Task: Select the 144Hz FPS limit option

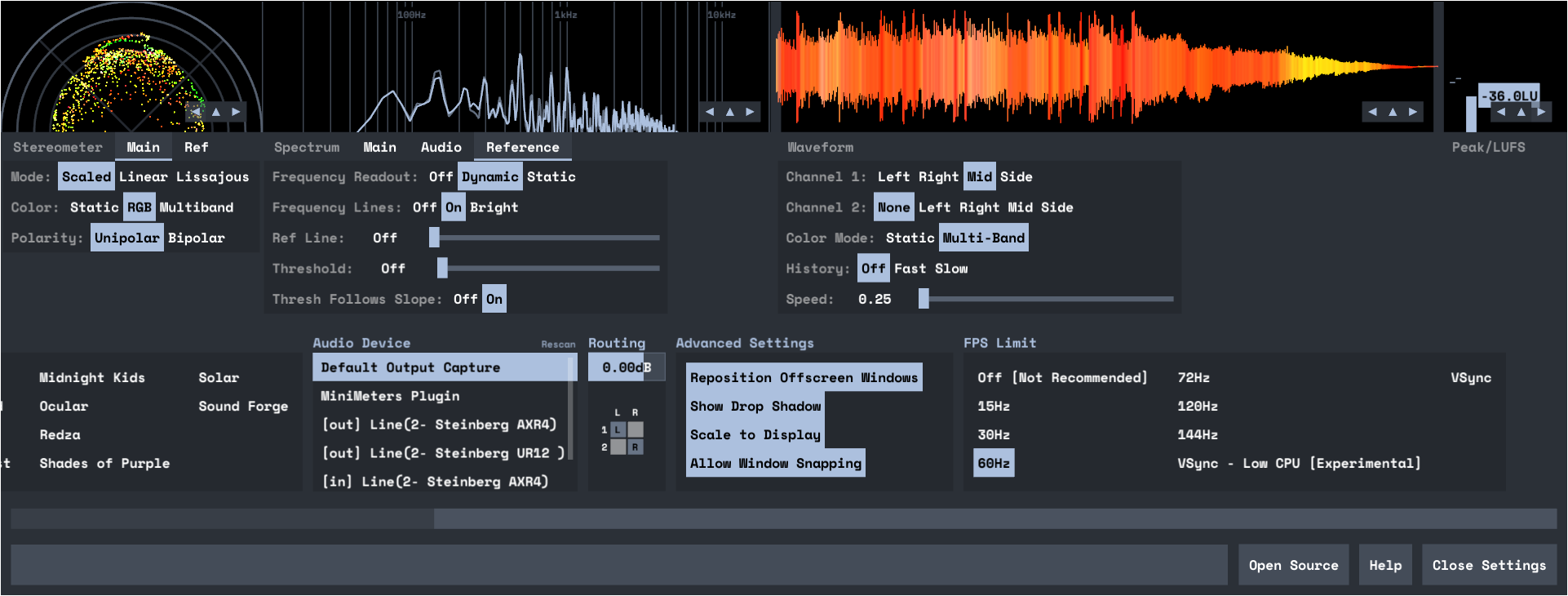Action: click(1197, 435)
